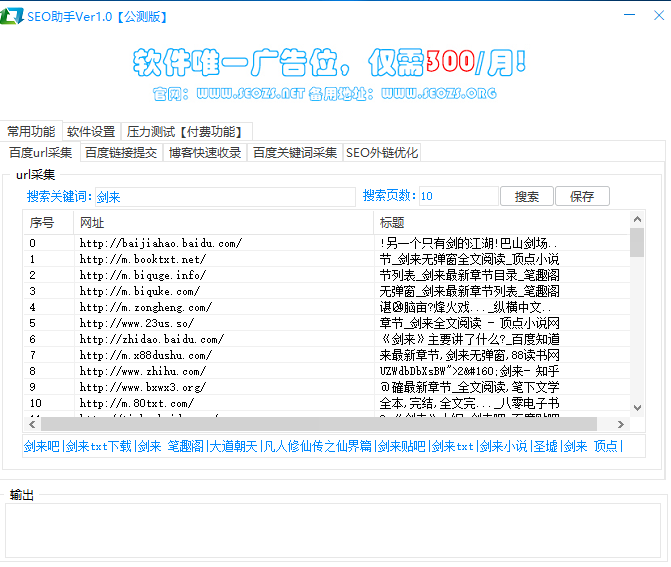Image resolution: width=671 pixels, height=567 pixels.
Task: Click the 保存 button
Action: [582, 196]
